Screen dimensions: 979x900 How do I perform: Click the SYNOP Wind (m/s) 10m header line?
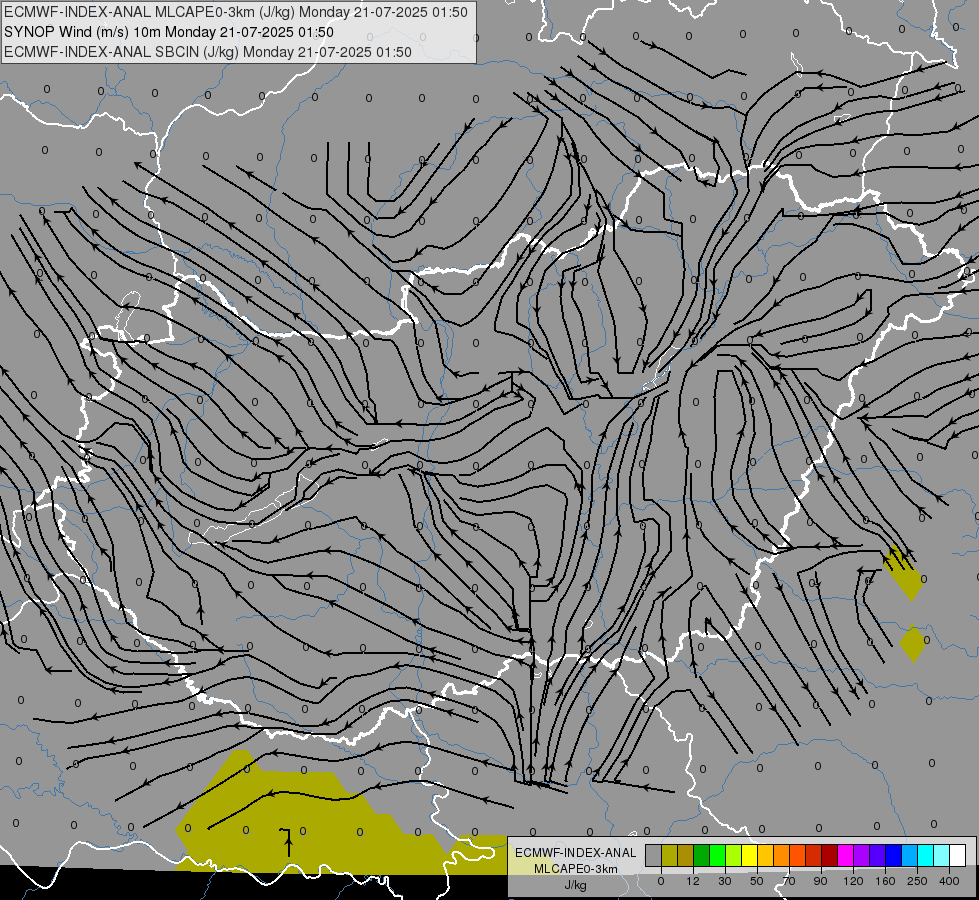[169, 32]
